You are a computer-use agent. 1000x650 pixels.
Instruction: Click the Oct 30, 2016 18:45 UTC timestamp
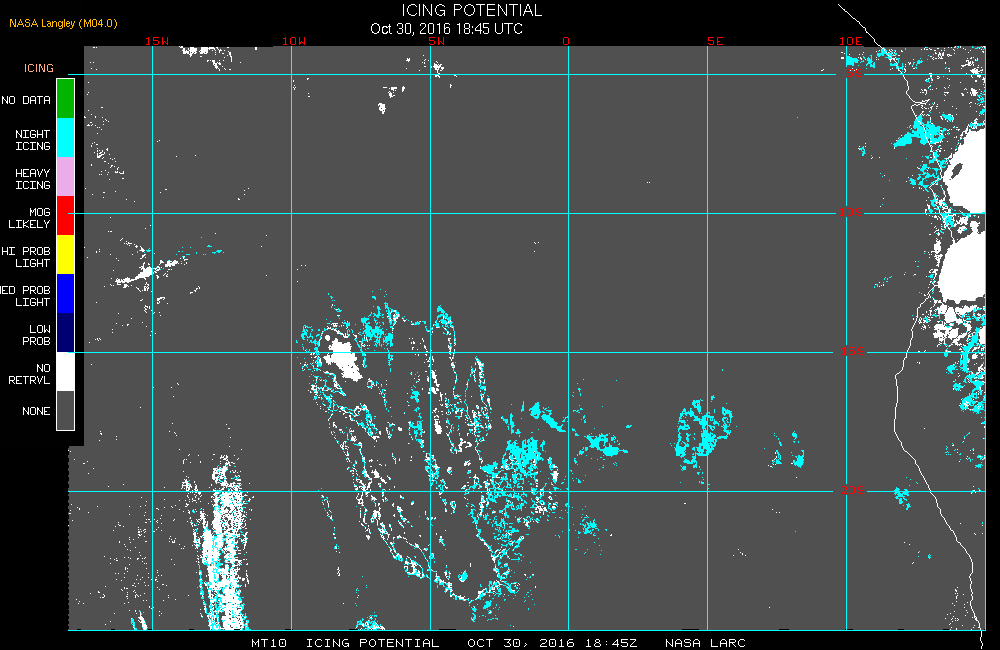446,29
